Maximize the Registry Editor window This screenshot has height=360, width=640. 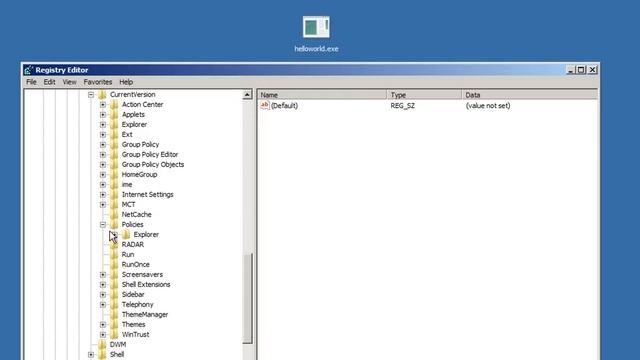(x=581, y=70)
